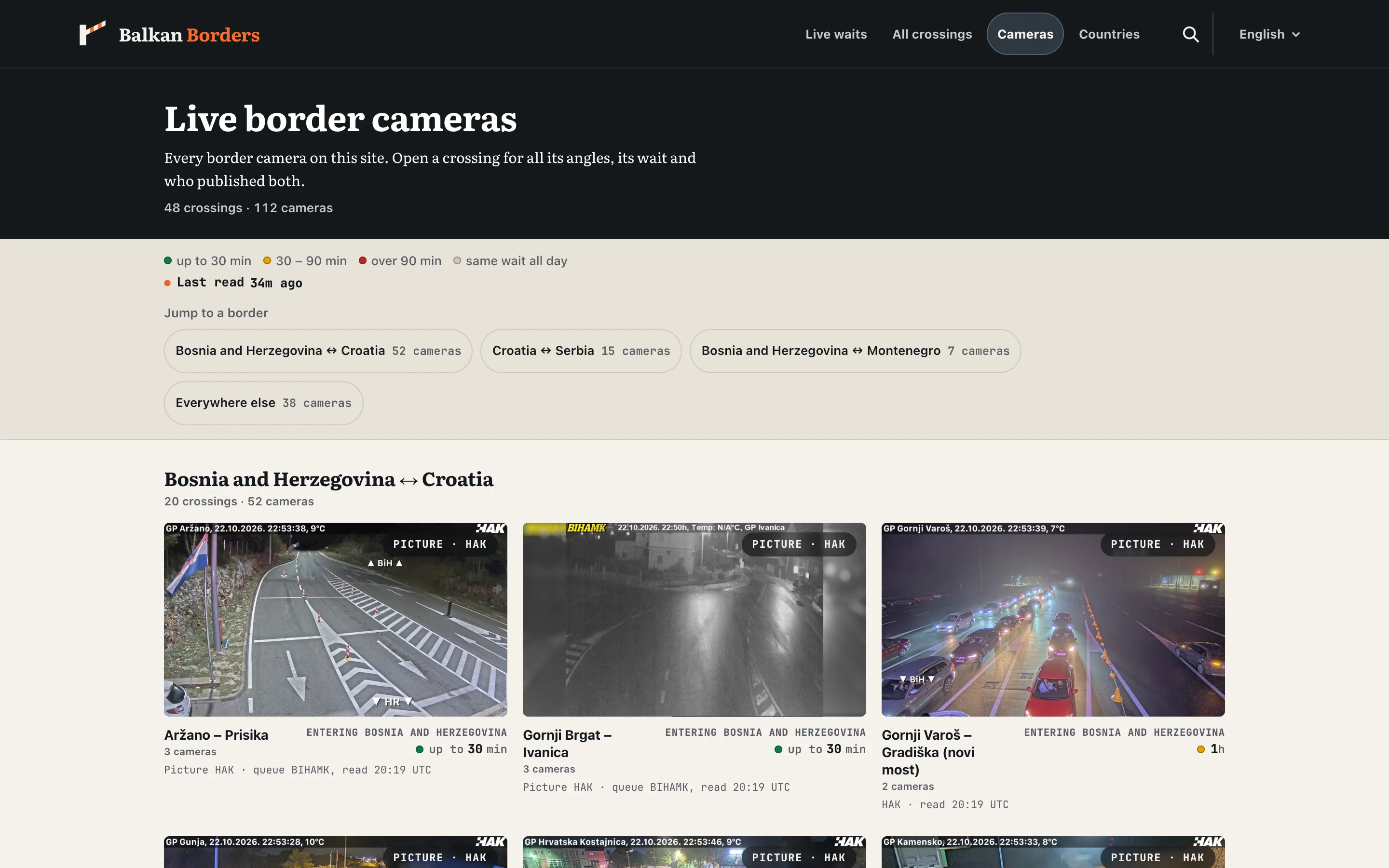Click the yellow '30 – 90 min' legend dot

[267, 260]
